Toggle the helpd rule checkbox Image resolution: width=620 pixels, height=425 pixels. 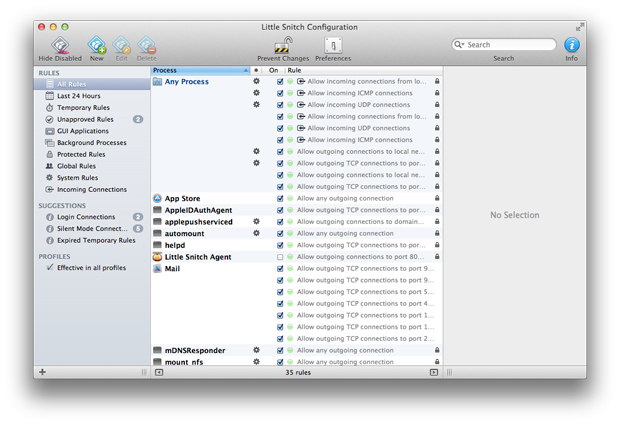280,245
